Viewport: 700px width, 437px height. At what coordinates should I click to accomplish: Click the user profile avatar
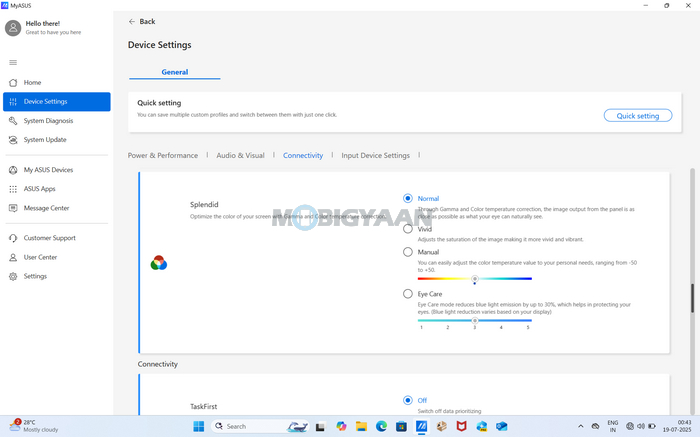(13, 28)
